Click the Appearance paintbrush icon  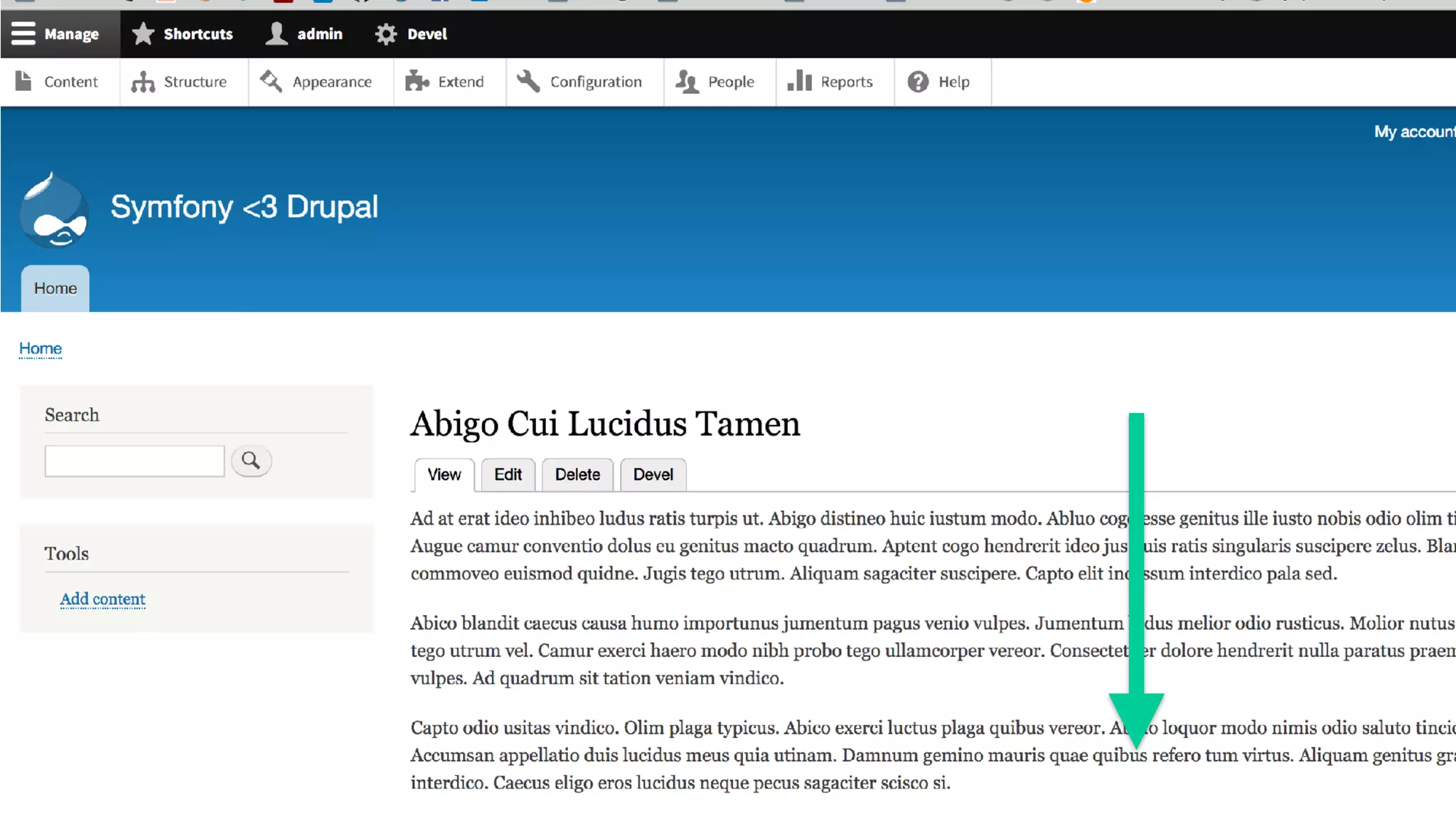coord(271,81)
